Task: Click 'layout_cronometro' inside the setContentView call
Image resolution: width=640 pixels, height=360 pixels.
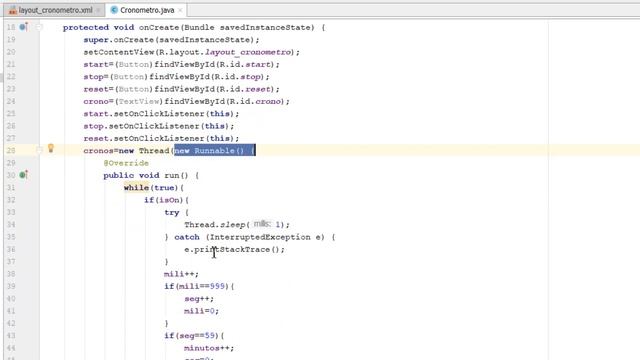Action: click(x=248, y=52)
